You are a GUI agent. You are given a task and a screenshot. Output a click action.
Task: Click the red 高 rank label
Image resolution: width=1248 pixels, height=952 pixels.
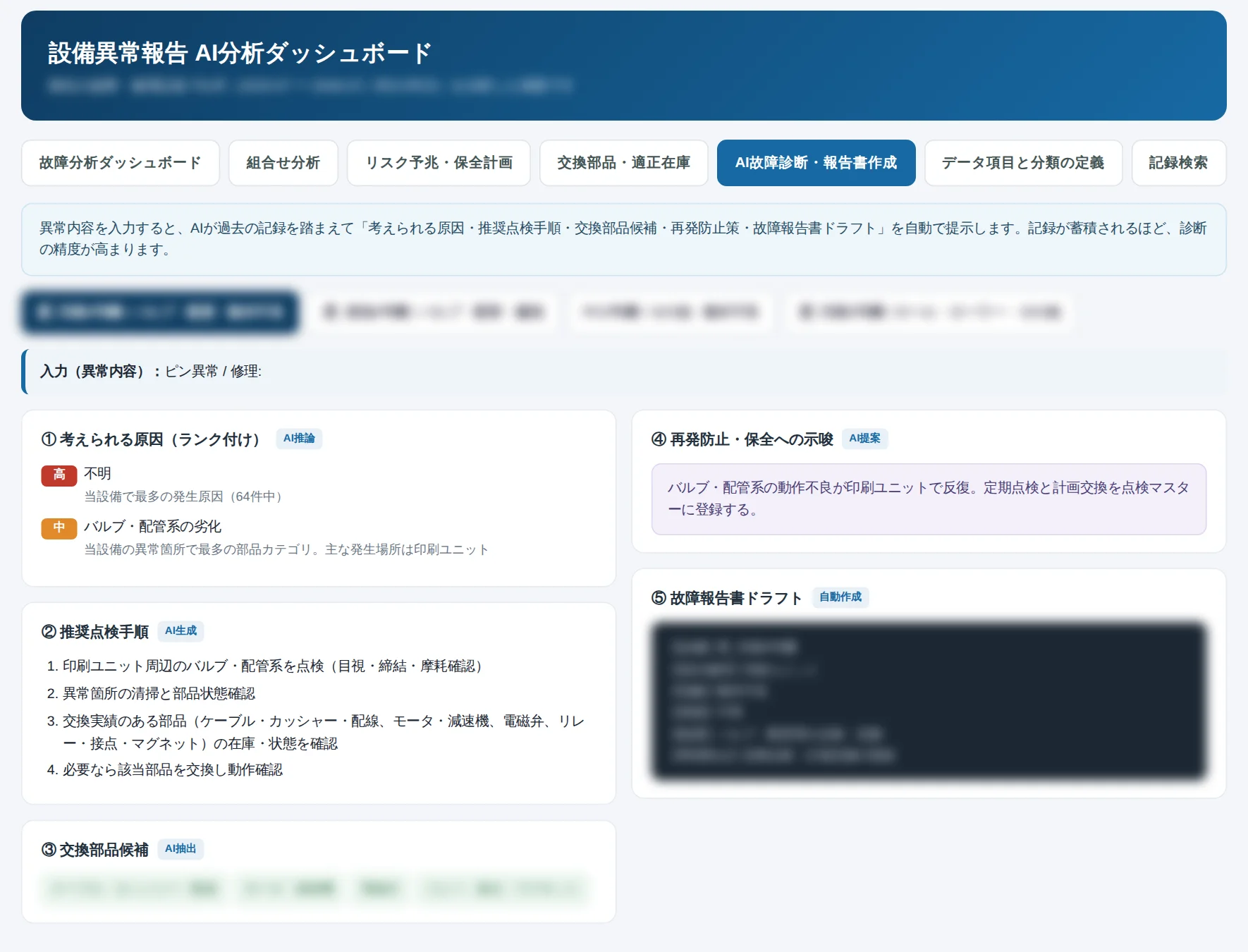click(x=59, y=475)
